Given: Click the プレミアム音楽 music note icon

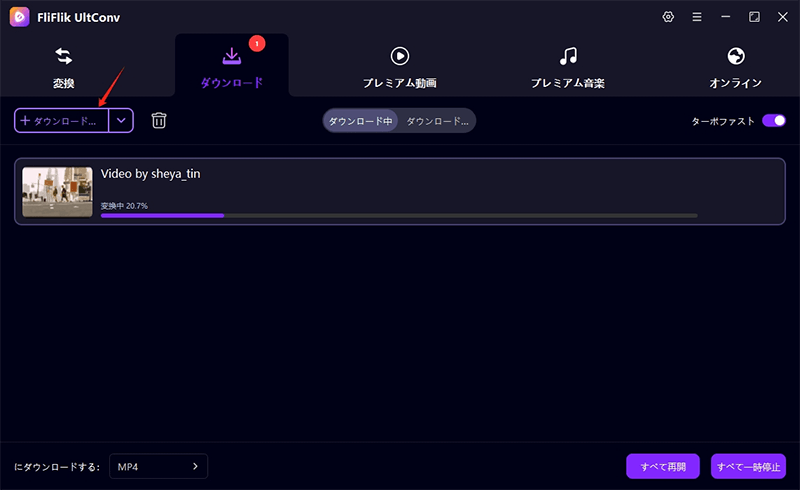Looking at the screenshot, I should click(567, 56).
